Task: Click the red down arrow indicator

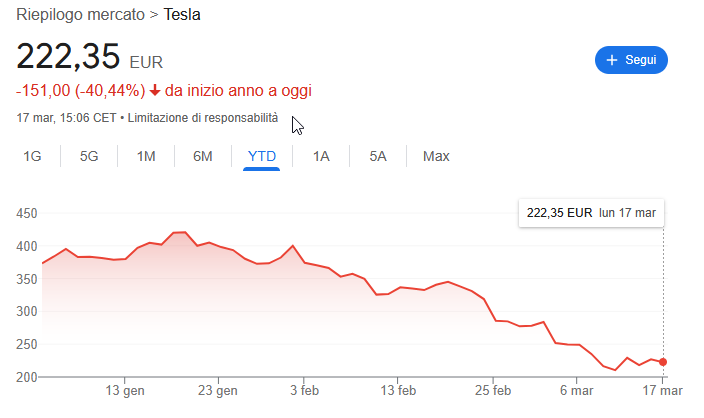Action: point(155,91)
